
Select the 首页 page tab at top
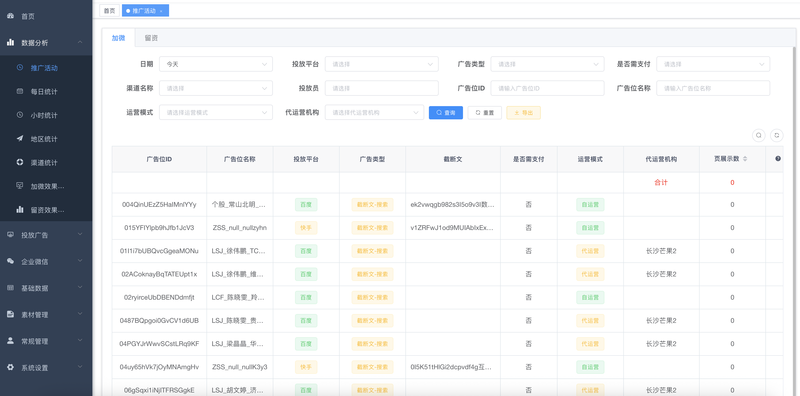click(x=109, y=11)
